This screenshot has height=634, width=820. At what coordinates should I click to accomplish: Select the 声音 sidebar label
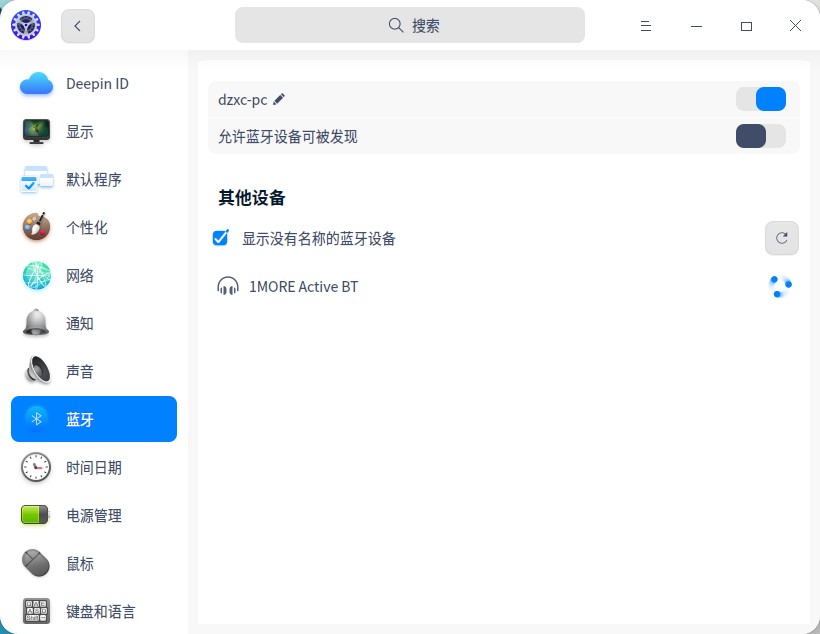tap(80, 371)
